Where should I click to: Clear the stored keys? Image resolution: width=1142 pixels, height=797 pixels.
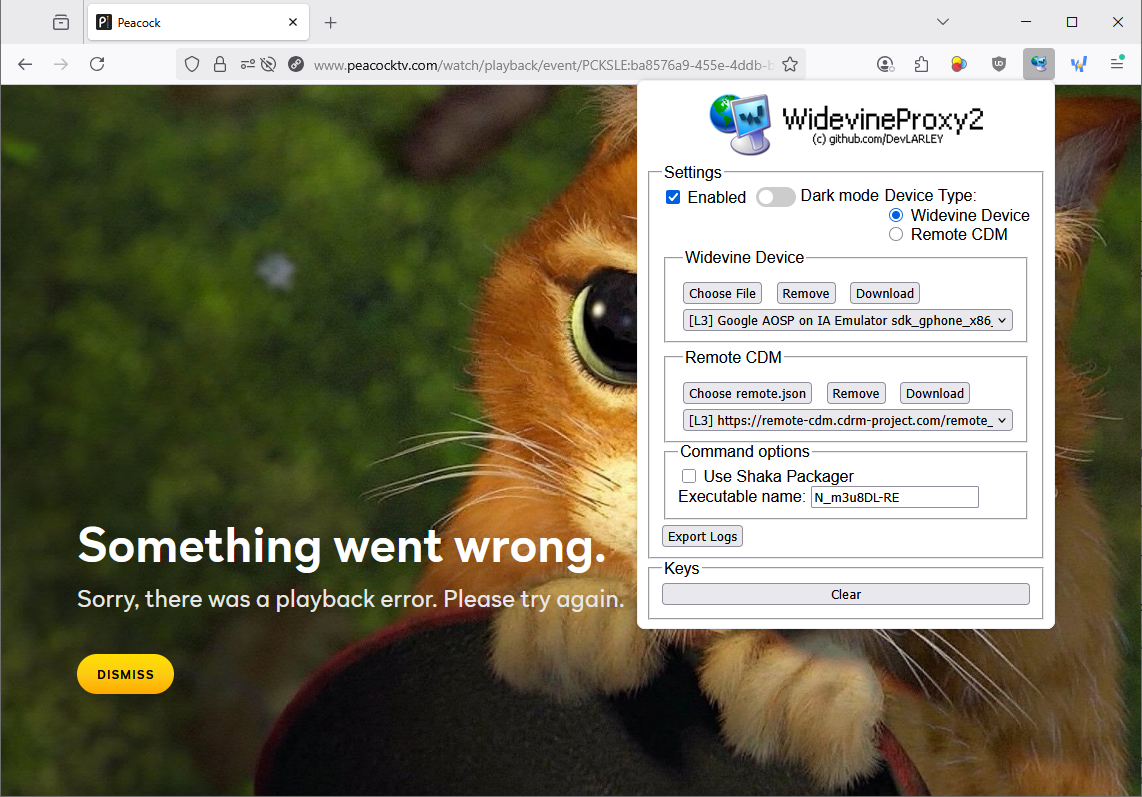(x=846, y=594)
